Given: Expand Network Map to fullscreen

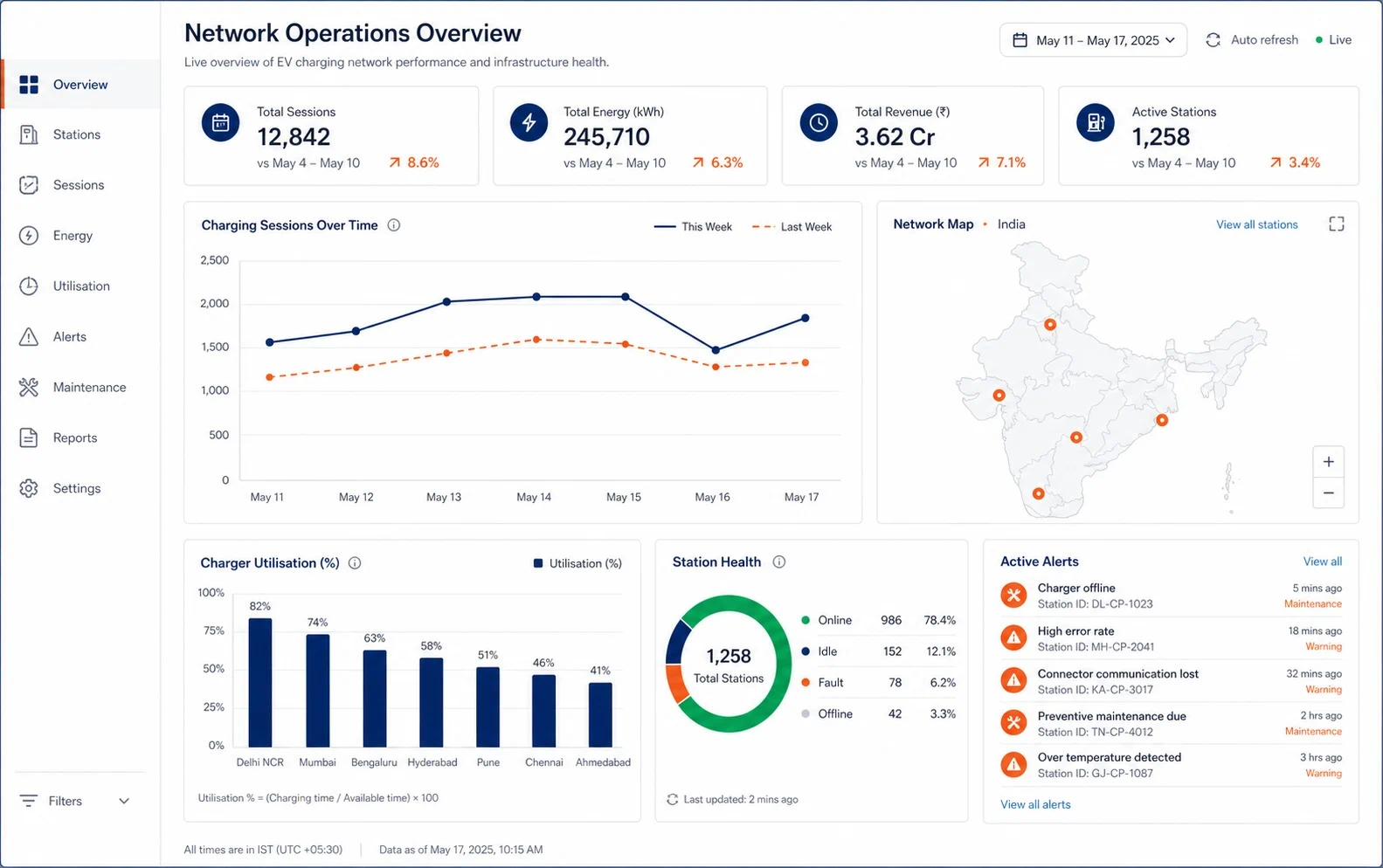Looking at the screenshot, I should pos(1336,224).
